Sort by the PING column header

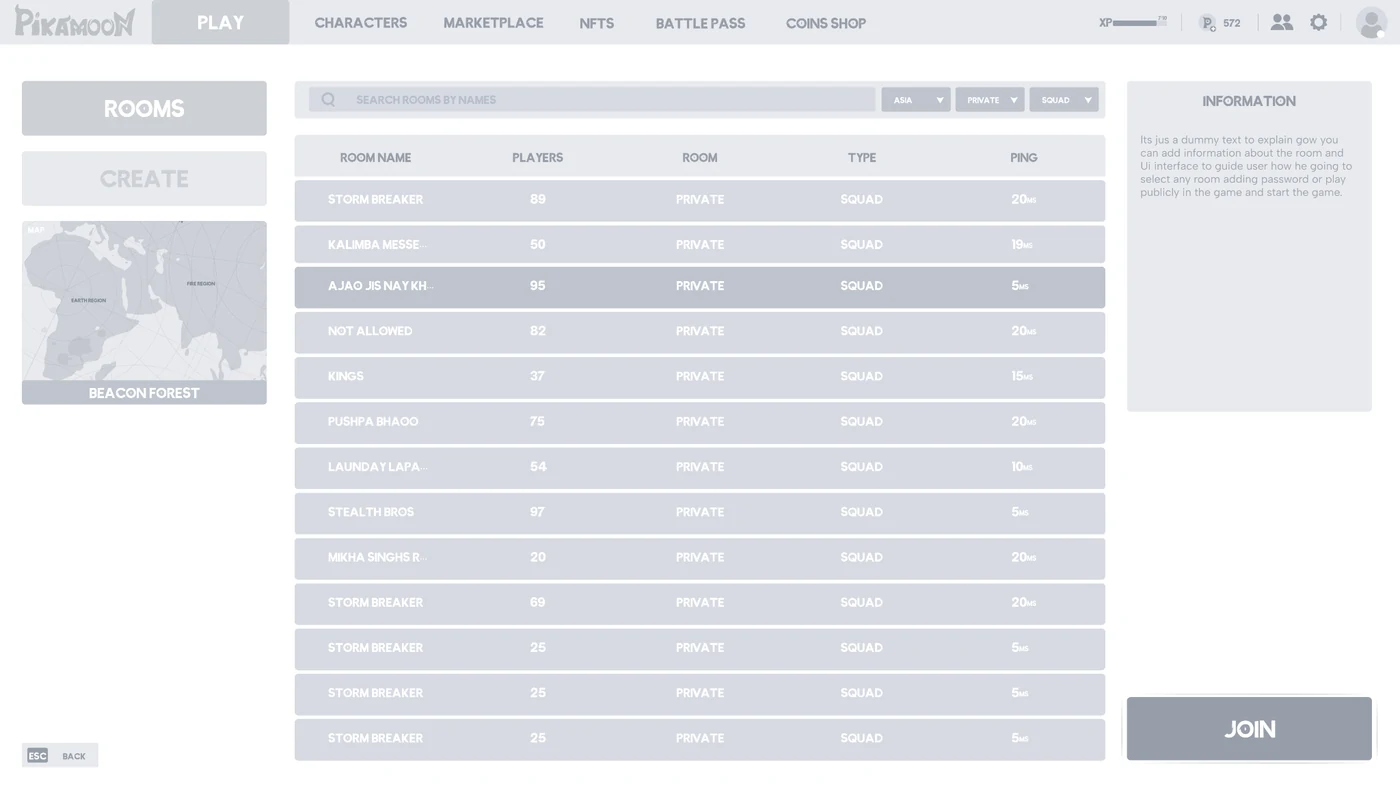[1023, 157]
